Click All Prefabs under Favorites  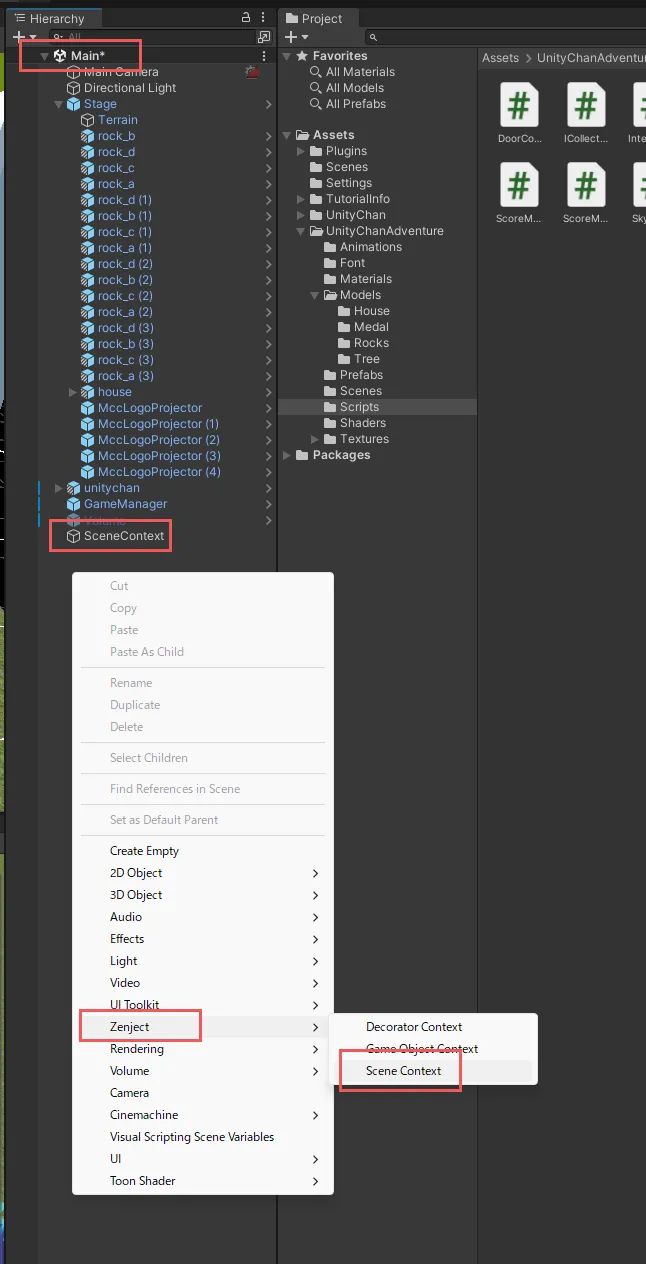pyautogui.click(x=355, y=104)
